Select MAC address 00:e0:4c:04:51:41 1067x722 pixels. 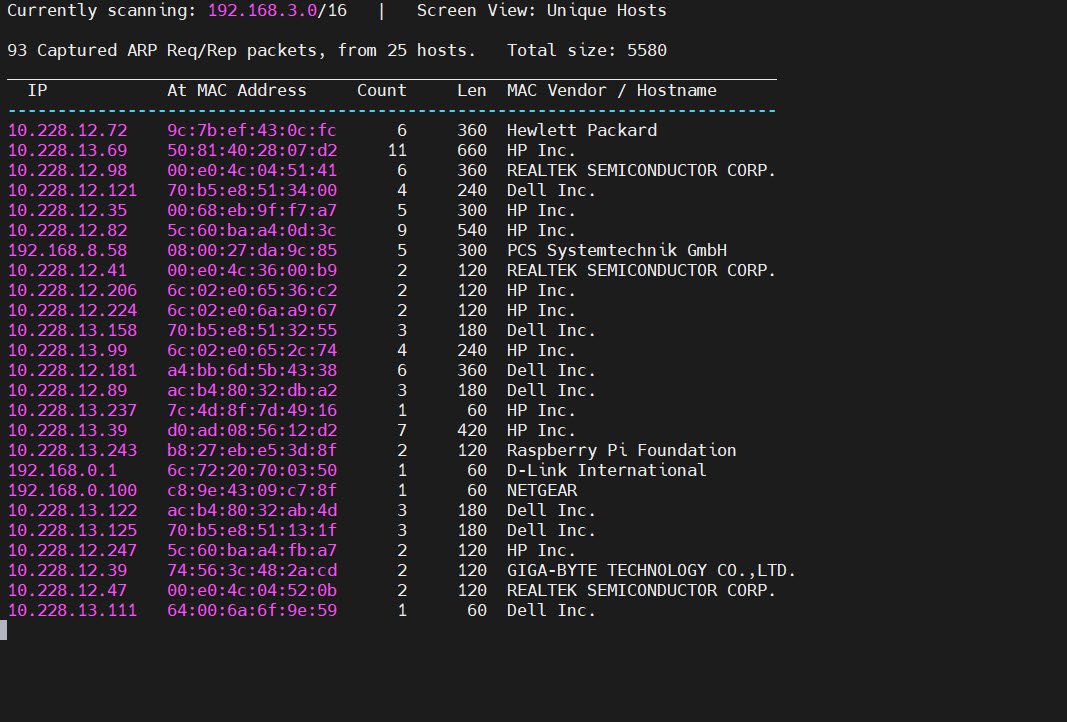[x=252, y=170]
